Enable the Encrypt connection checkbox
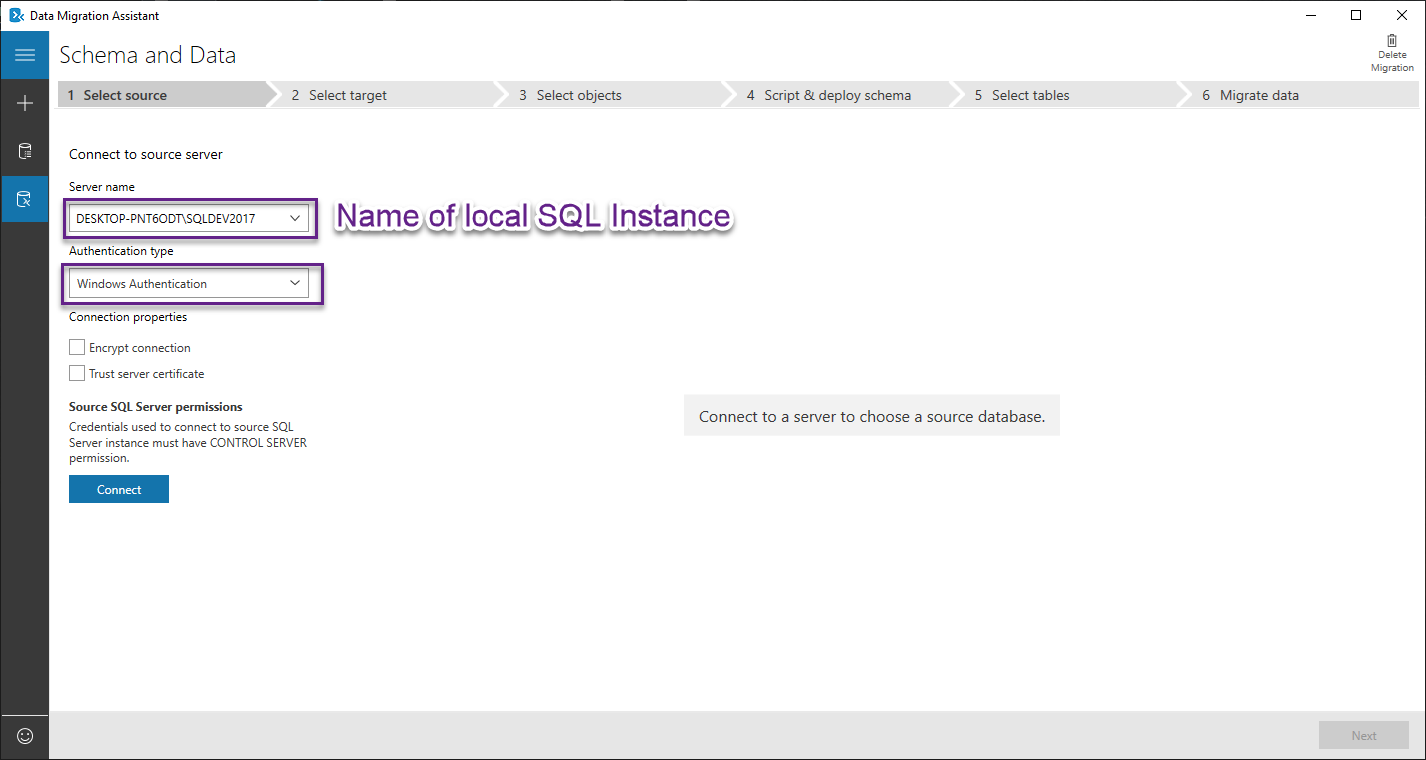The image size is (1426, 760). click(x=77, y=347)
